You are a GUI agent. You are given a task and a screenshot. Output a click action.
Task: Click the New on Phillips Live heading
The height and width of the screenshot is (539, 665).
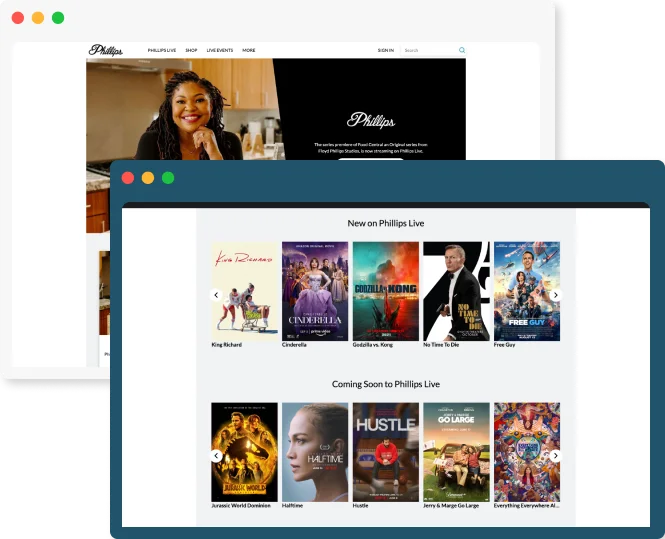click(x=386, y=223)
